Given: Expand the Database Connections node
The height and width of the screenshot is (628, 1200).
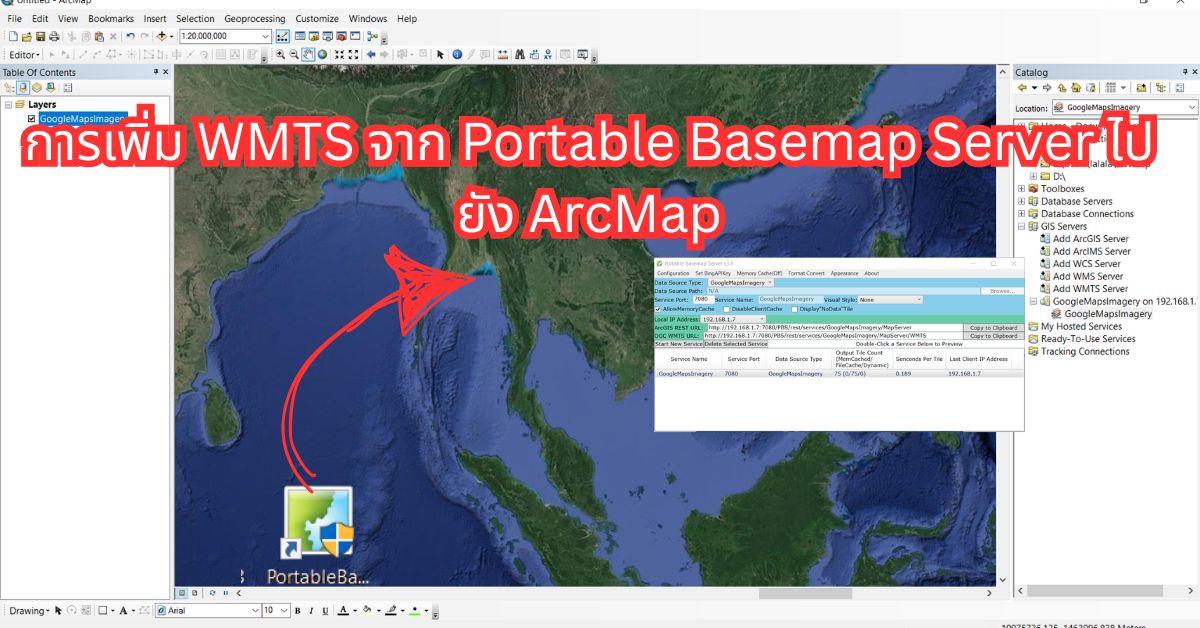Looking at the screenshot, I should [1021, 213].
